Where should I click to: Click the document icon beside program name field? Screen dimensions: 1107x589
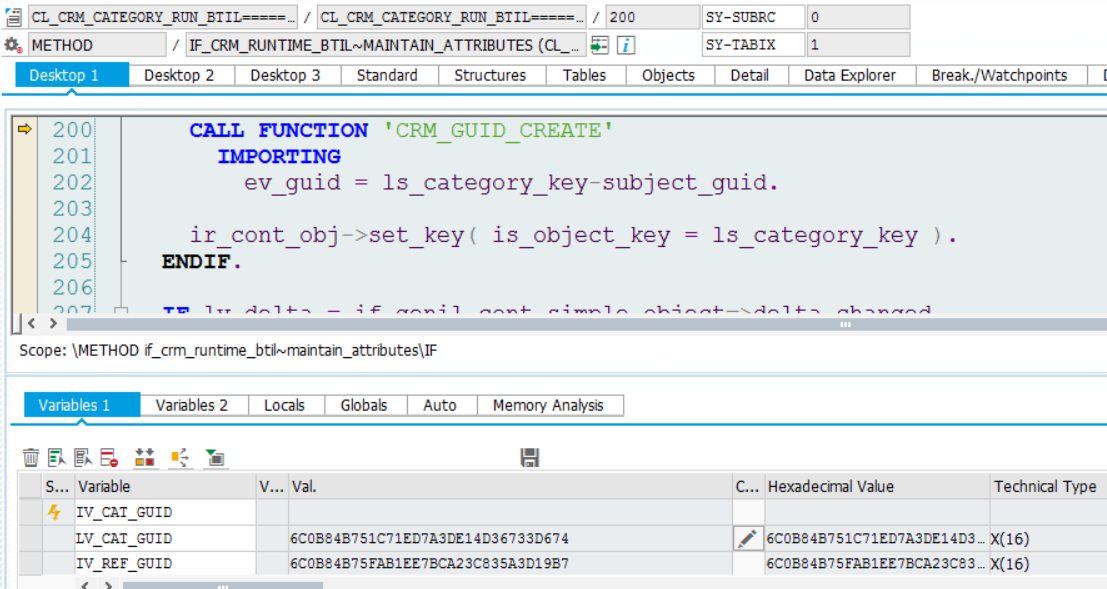click(13, 17)
